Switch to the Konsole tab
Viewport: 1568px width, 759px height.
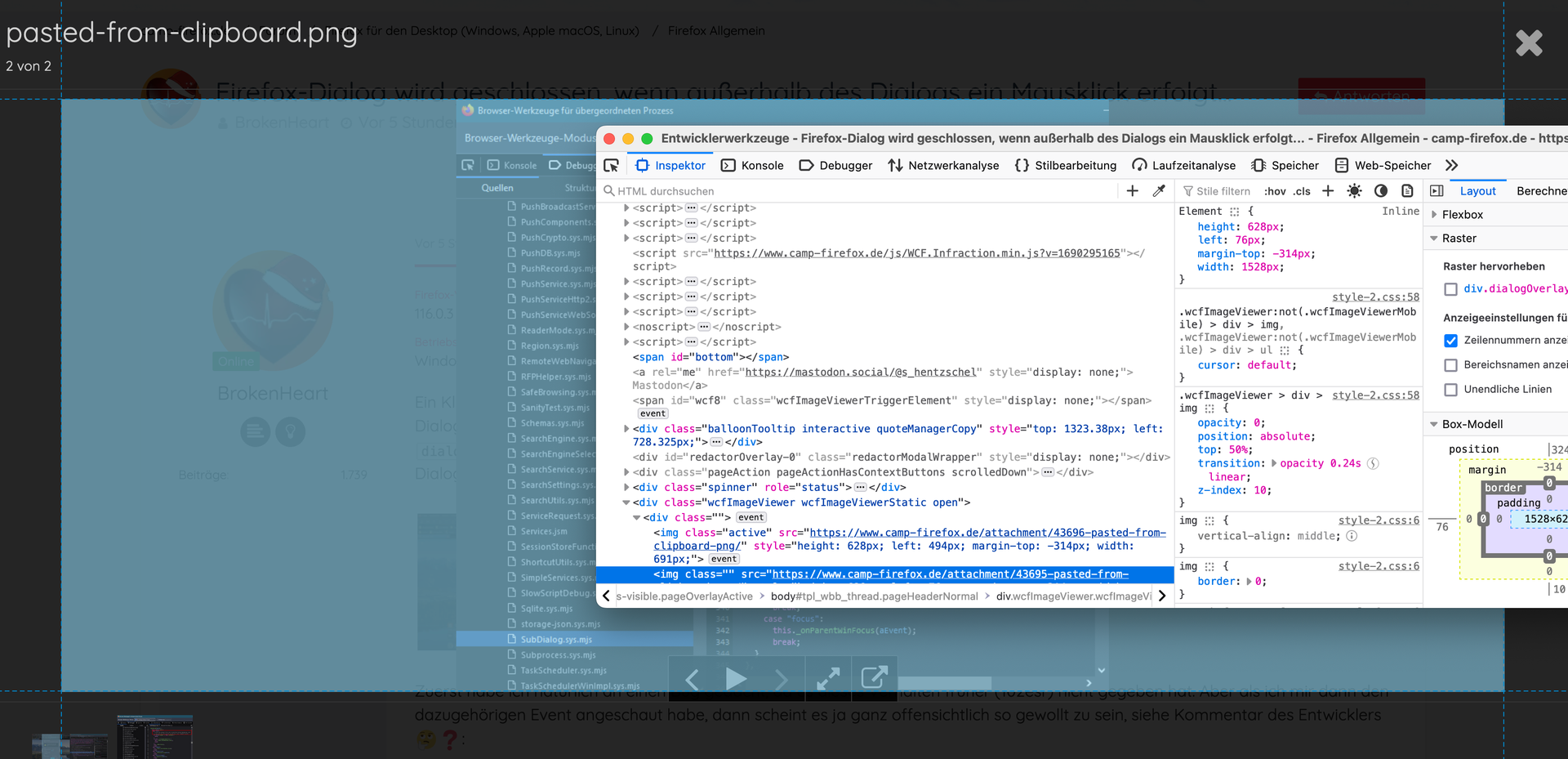point(752,166)
